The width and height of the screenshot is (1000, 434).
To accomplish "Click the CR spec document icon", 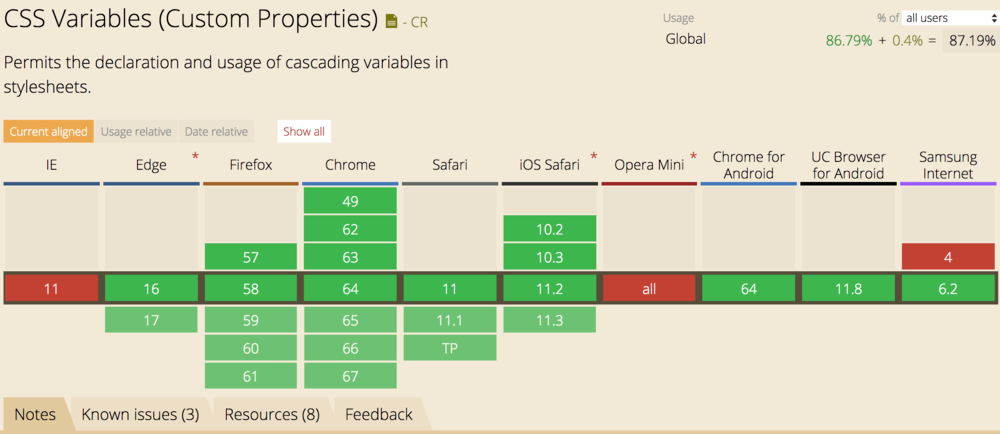I will tap(392, 22).
